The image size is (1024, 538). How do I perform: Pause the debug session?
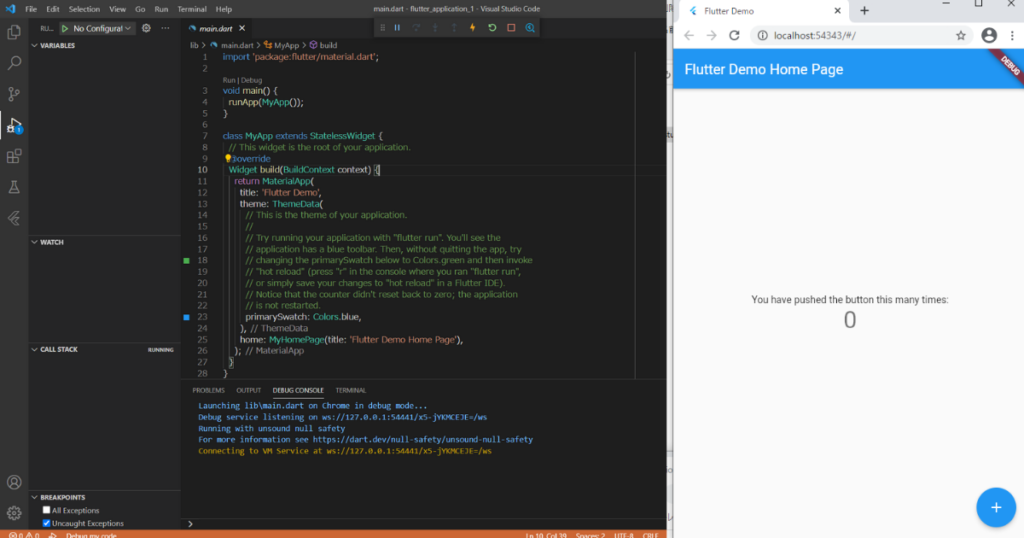(397, 28)
